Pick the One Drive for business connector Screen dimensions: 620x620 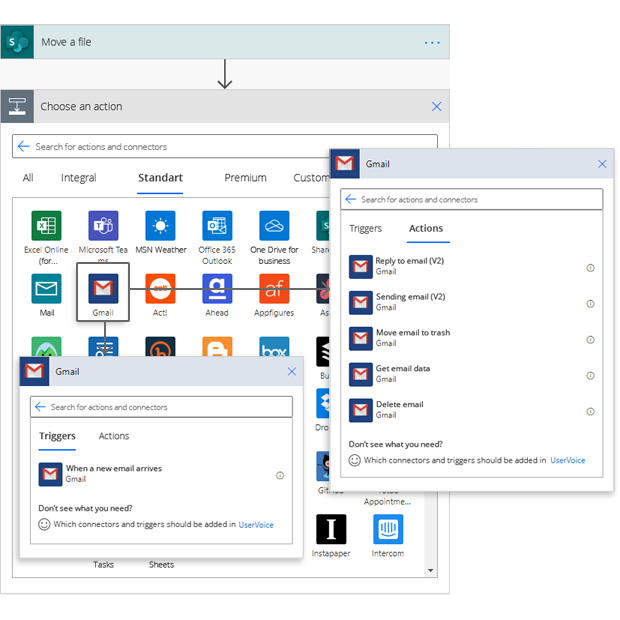coord(274,226)
